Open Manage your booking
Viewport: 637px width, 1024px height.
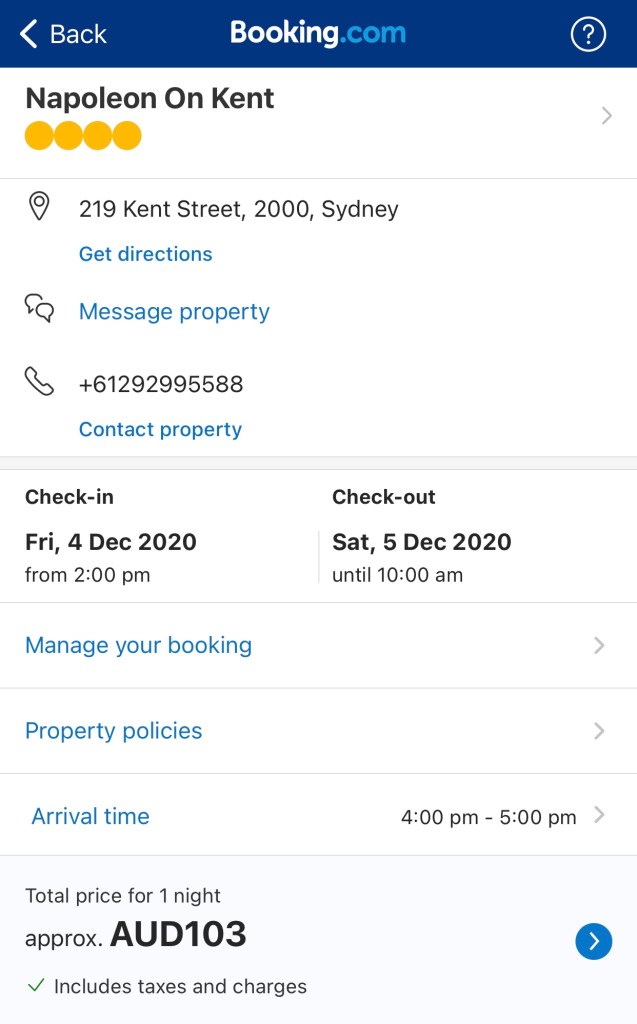[x=138, y=645]
